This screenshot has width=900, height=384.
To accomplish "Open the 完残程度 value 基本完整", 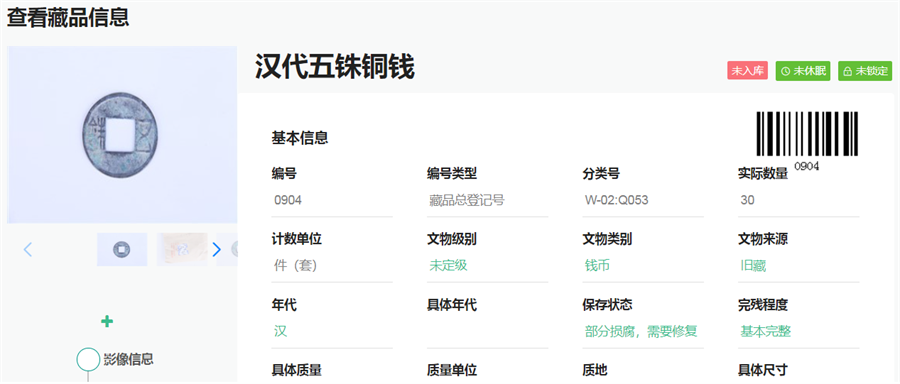I will (x=766, y=331).
